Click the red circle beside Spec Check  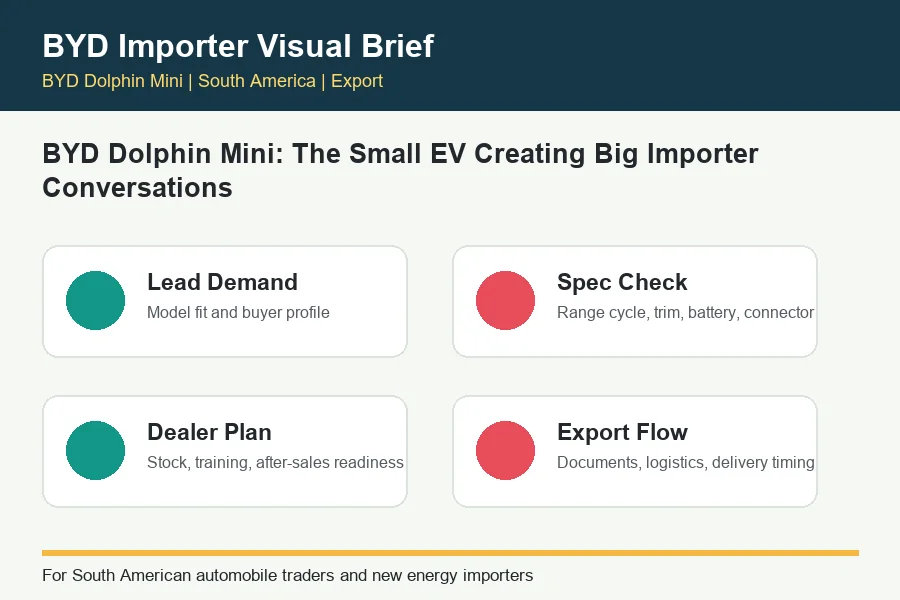(505, 300)
